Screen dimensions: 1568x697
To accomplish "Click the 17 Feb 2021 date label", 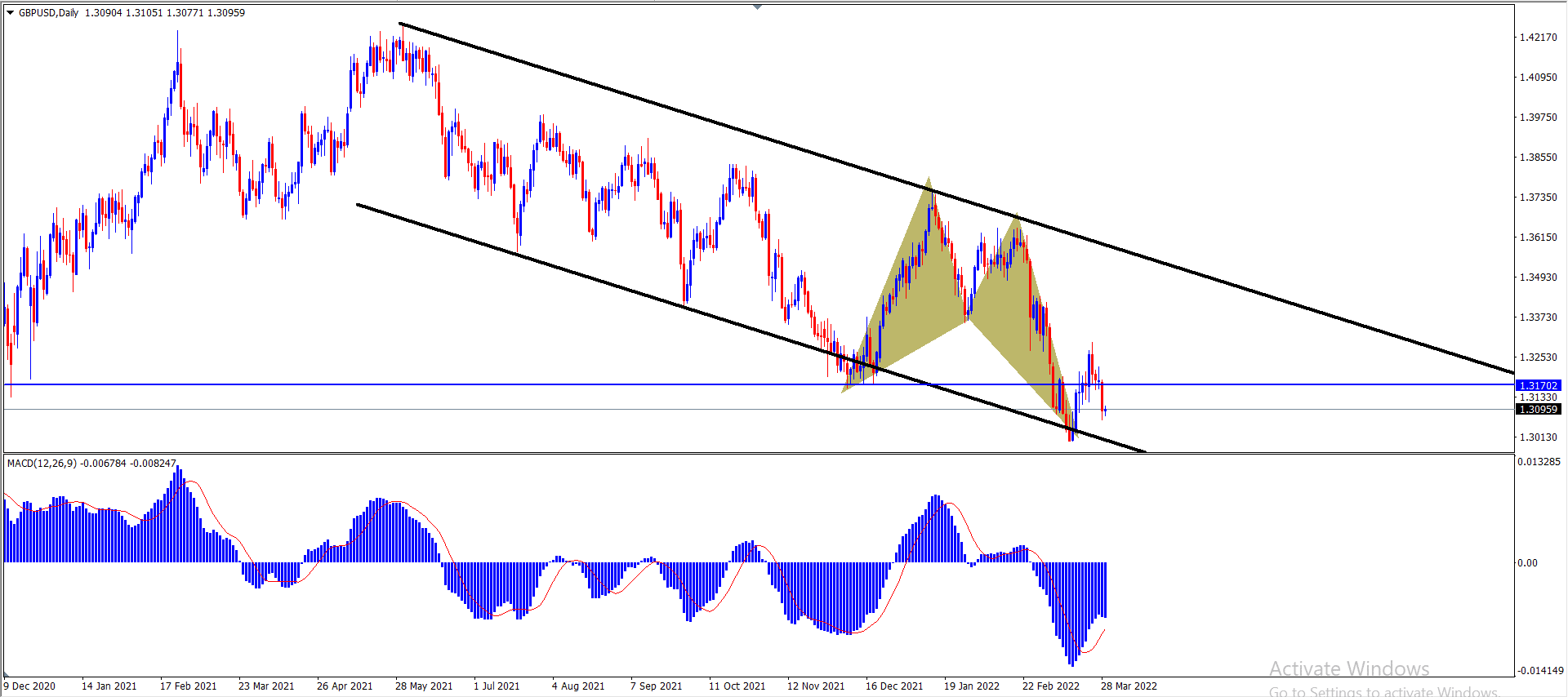I will (x=188, y=686).
